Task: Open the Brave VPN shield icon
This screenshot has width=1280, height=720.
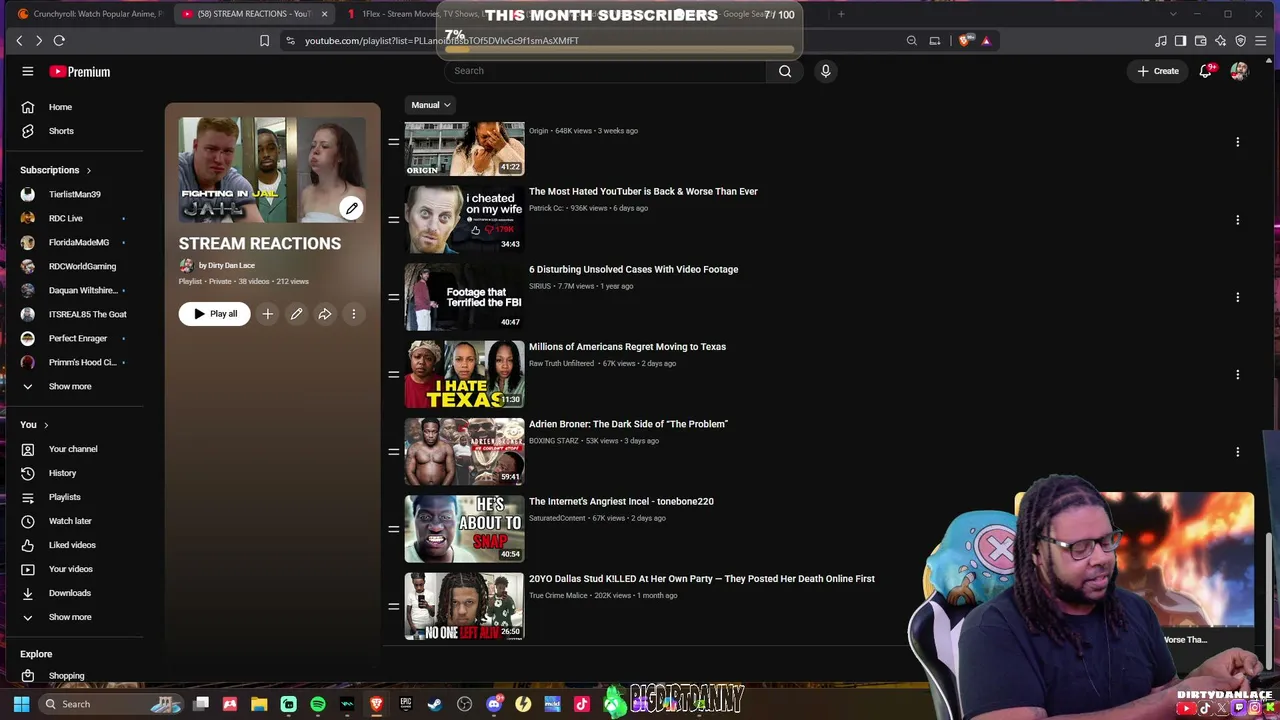Action: pyautogui.click(x=1241, y=41)
